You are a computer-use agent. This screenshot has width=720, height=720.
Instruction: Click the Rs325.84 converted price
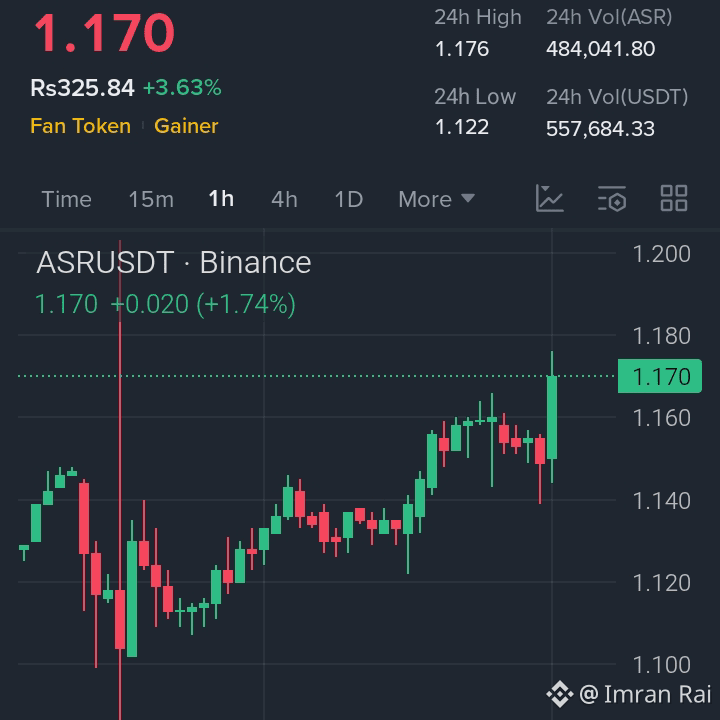tap(82, 88)
